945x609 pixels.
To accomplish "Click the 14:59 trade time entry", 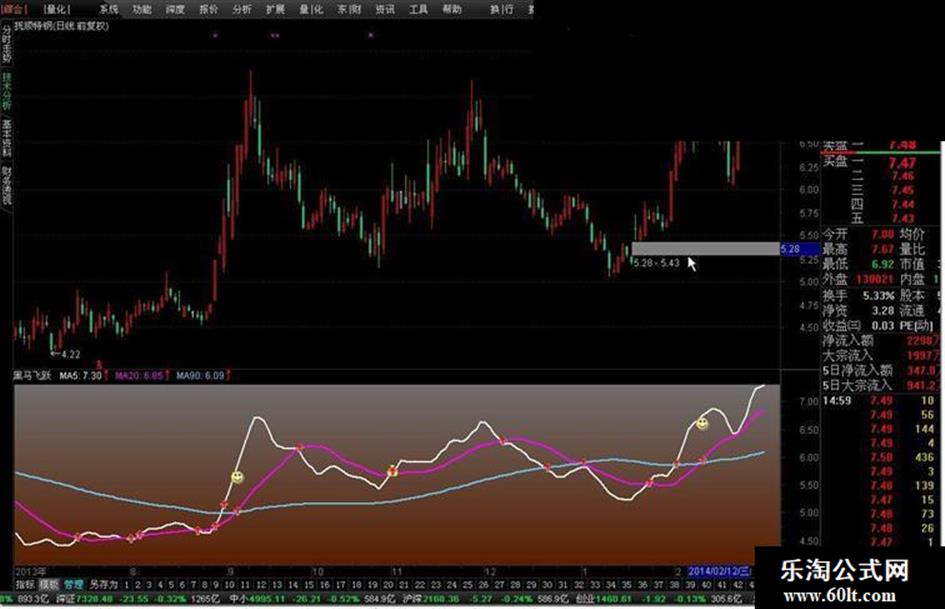I will click(837, 400).
